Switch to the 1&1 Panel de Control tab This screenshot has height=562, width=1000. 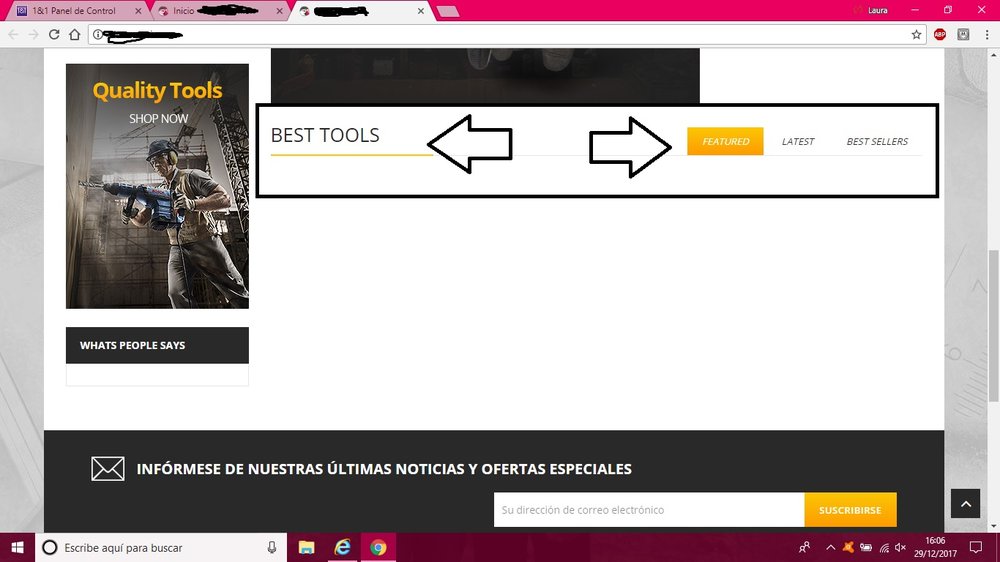[x=73, y=11]
